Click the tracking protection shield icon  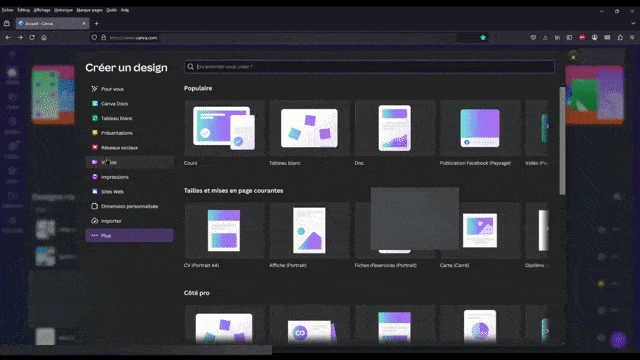coord(94,38)
